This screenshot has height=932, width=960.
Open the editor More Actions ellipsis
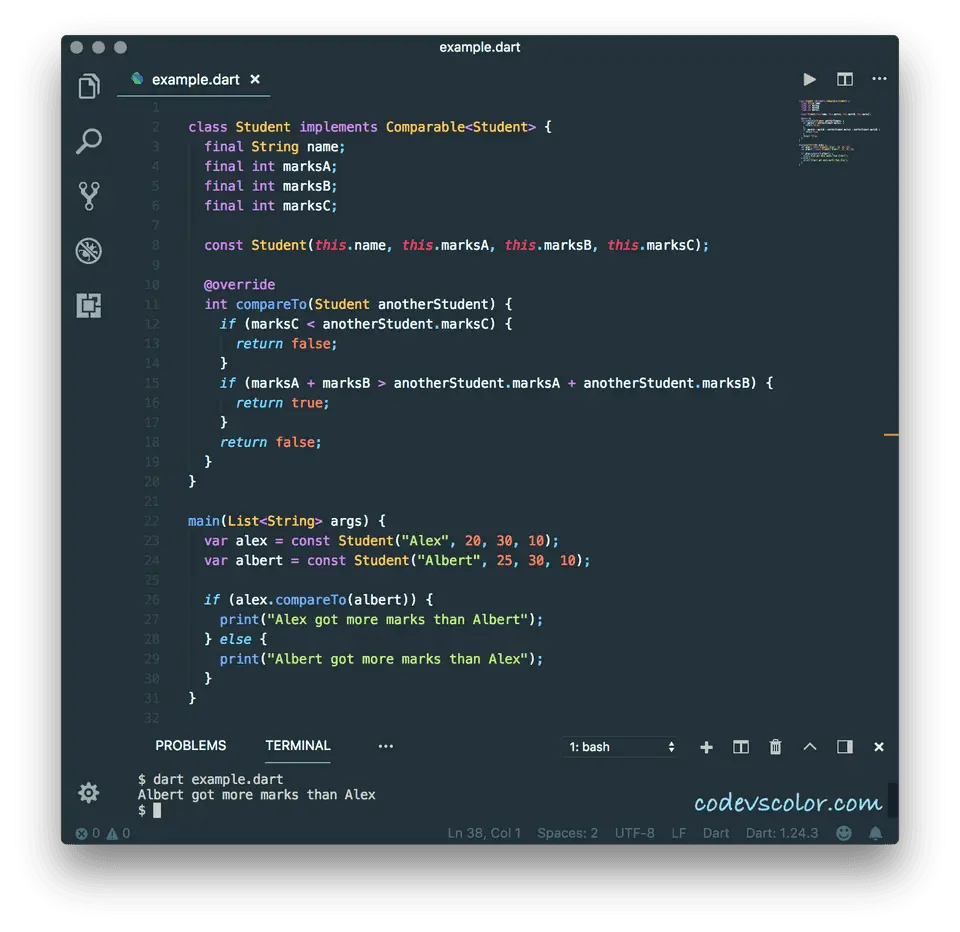coord(879,78)
